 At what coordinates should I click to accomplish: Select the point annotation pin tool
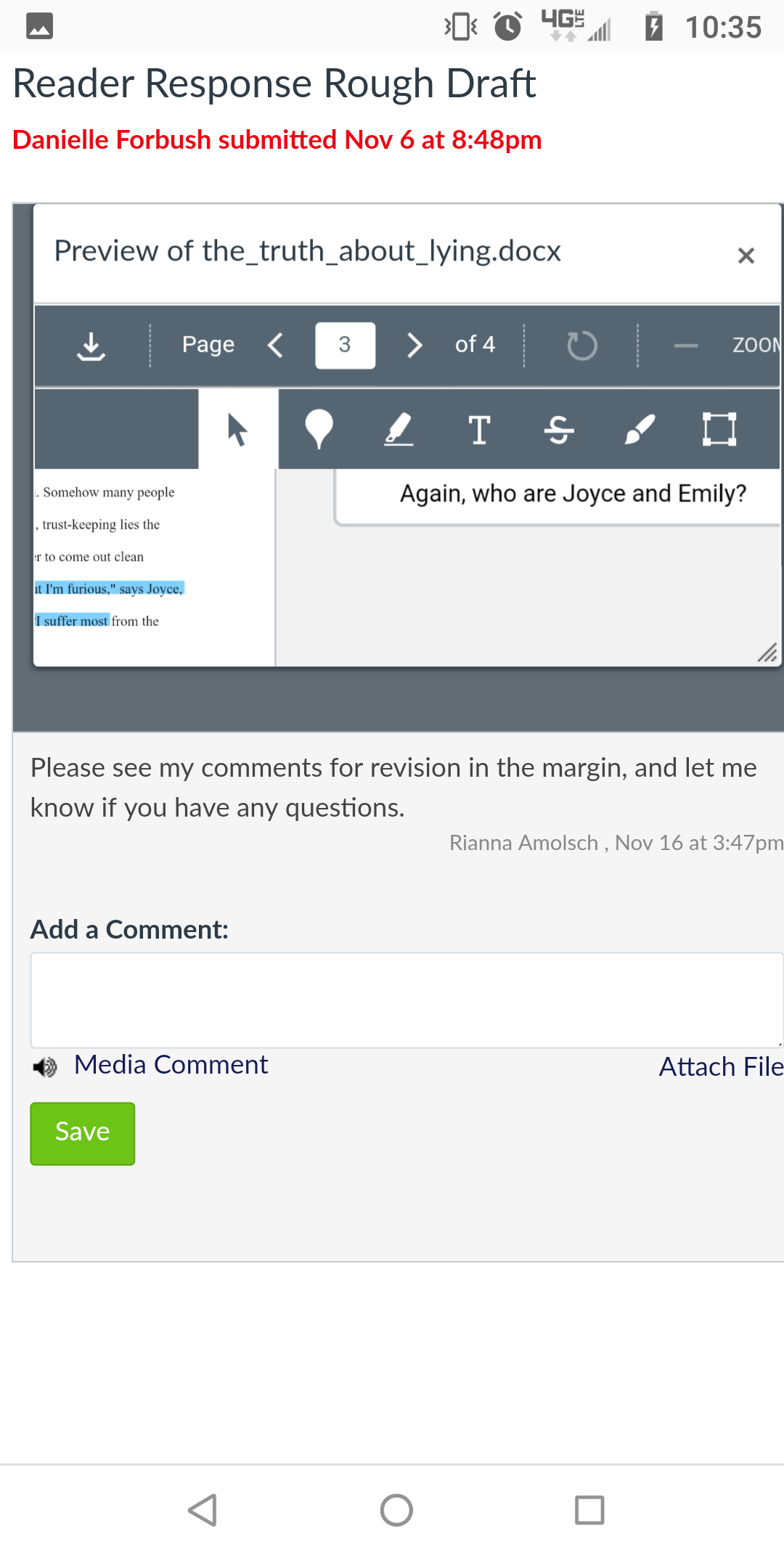319,429
